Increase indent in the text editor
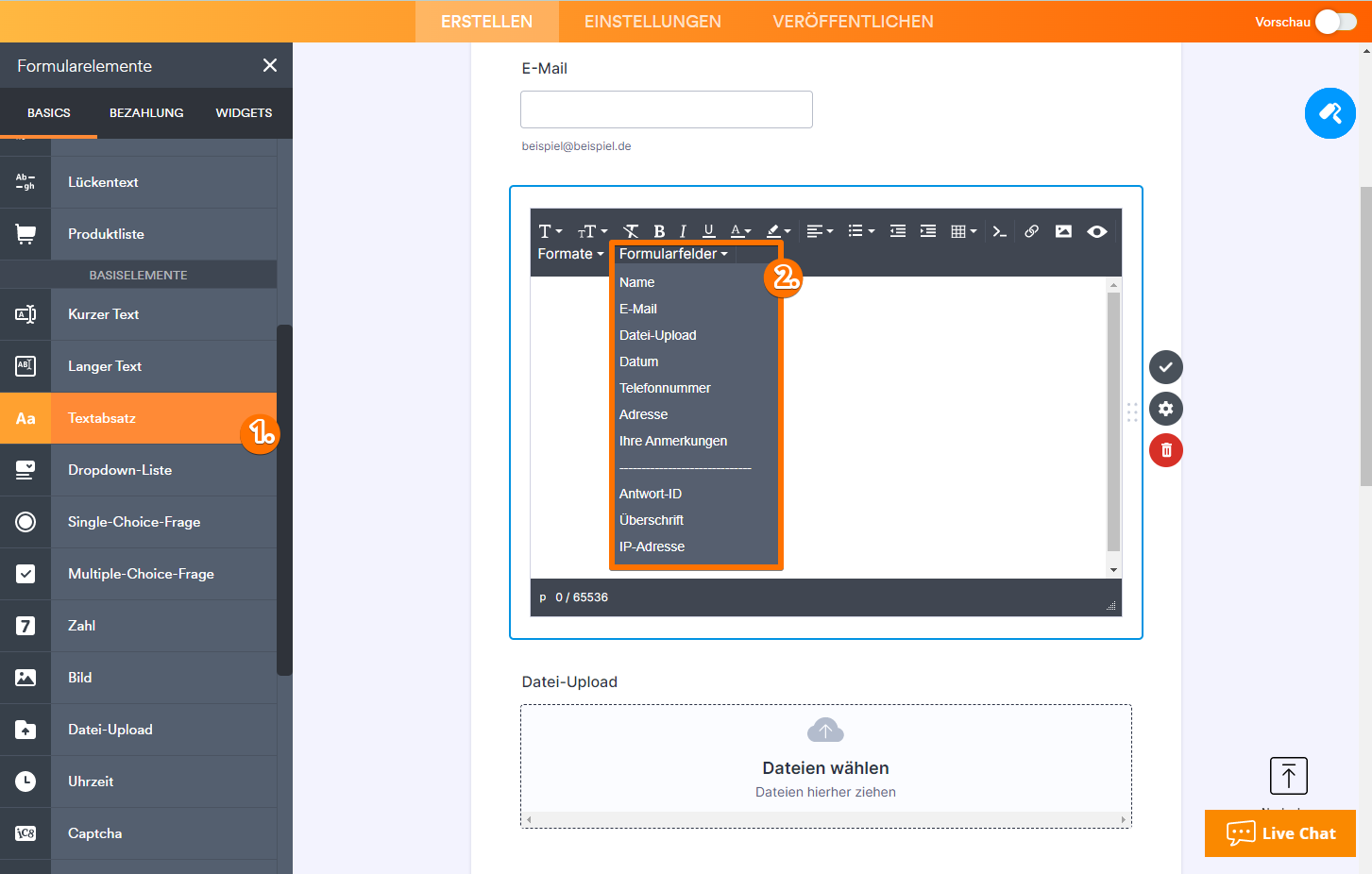 pos(928,231)
